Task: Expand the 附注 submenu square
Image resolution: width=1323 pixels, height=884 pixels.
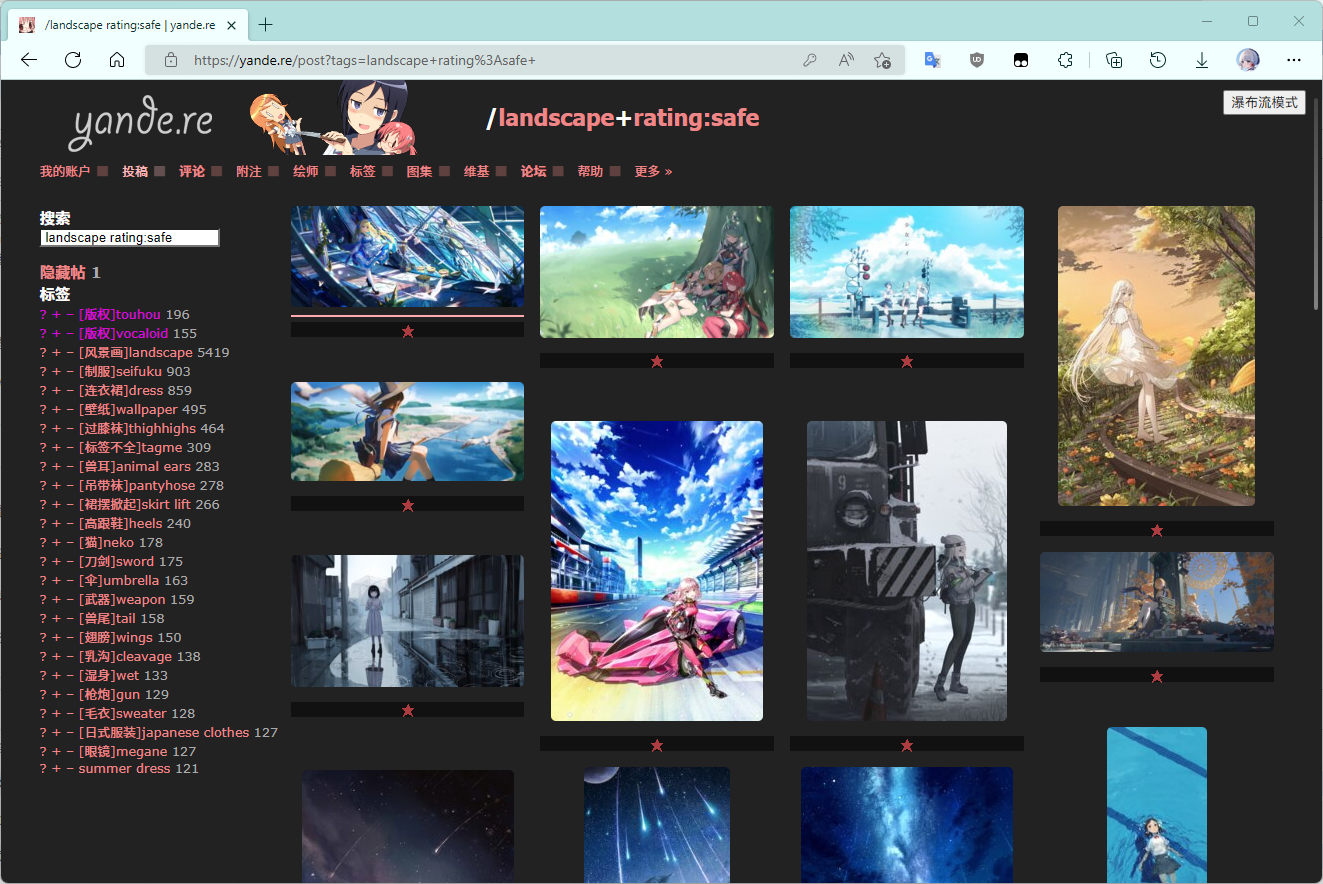Action: coord(274,171)
